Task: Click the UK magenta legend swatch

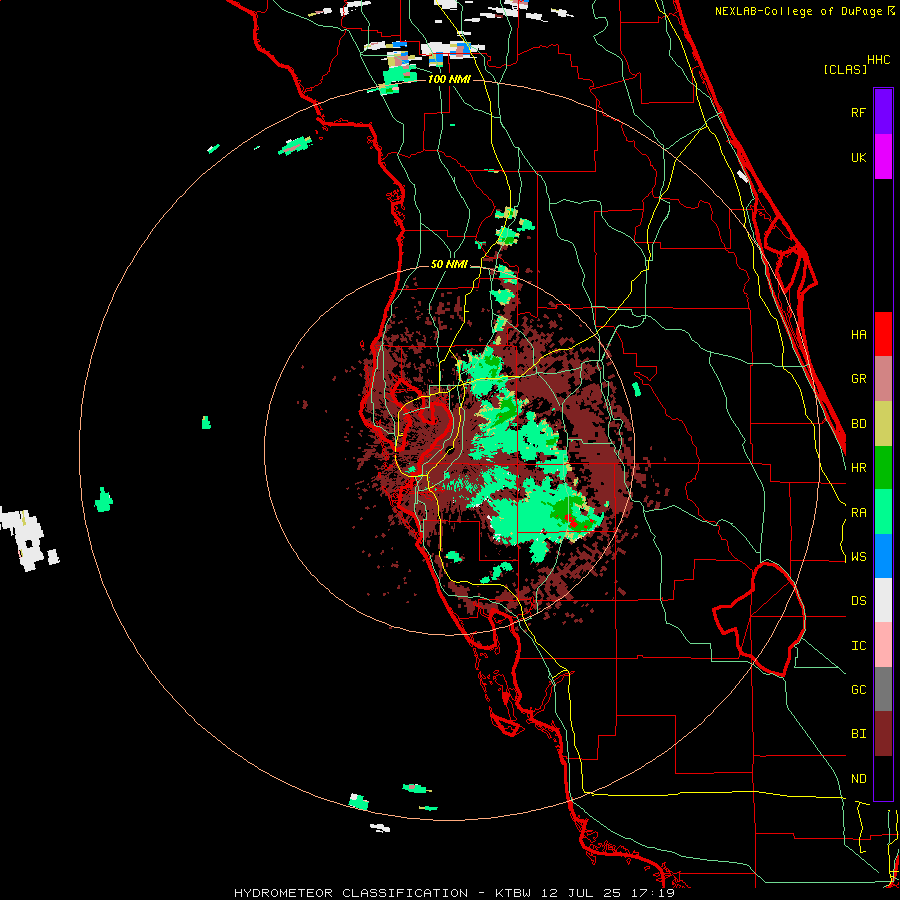Action: tap(883, 157)
